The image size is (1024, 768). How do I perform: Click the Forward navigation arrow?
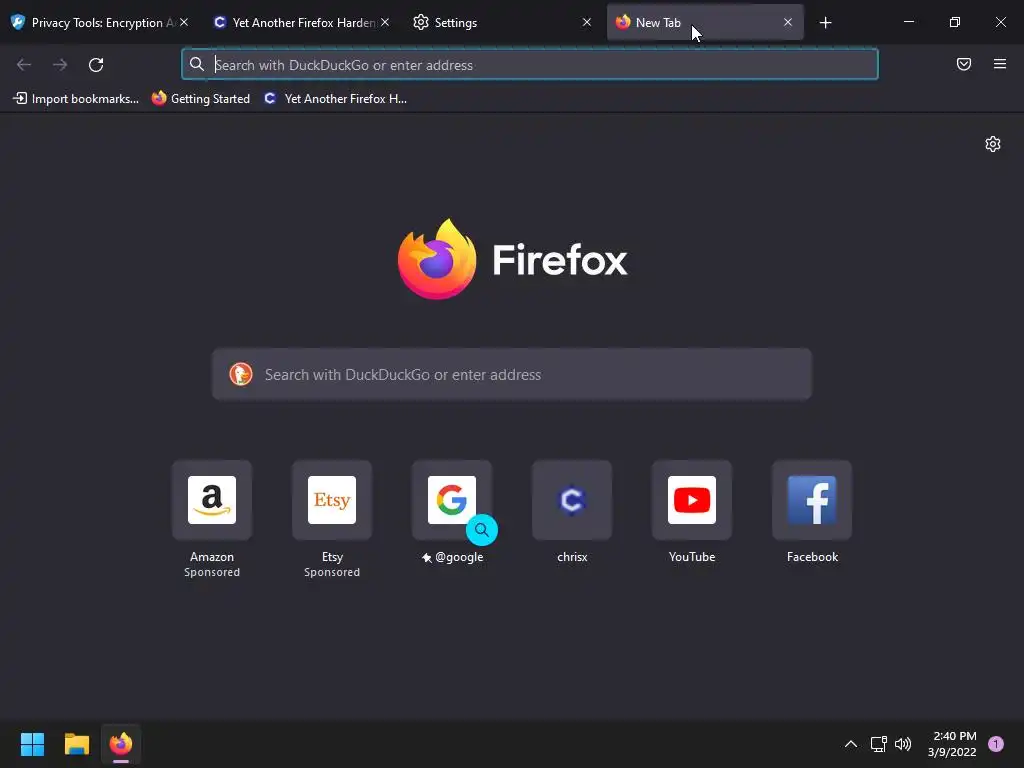(x=60, y=65)
